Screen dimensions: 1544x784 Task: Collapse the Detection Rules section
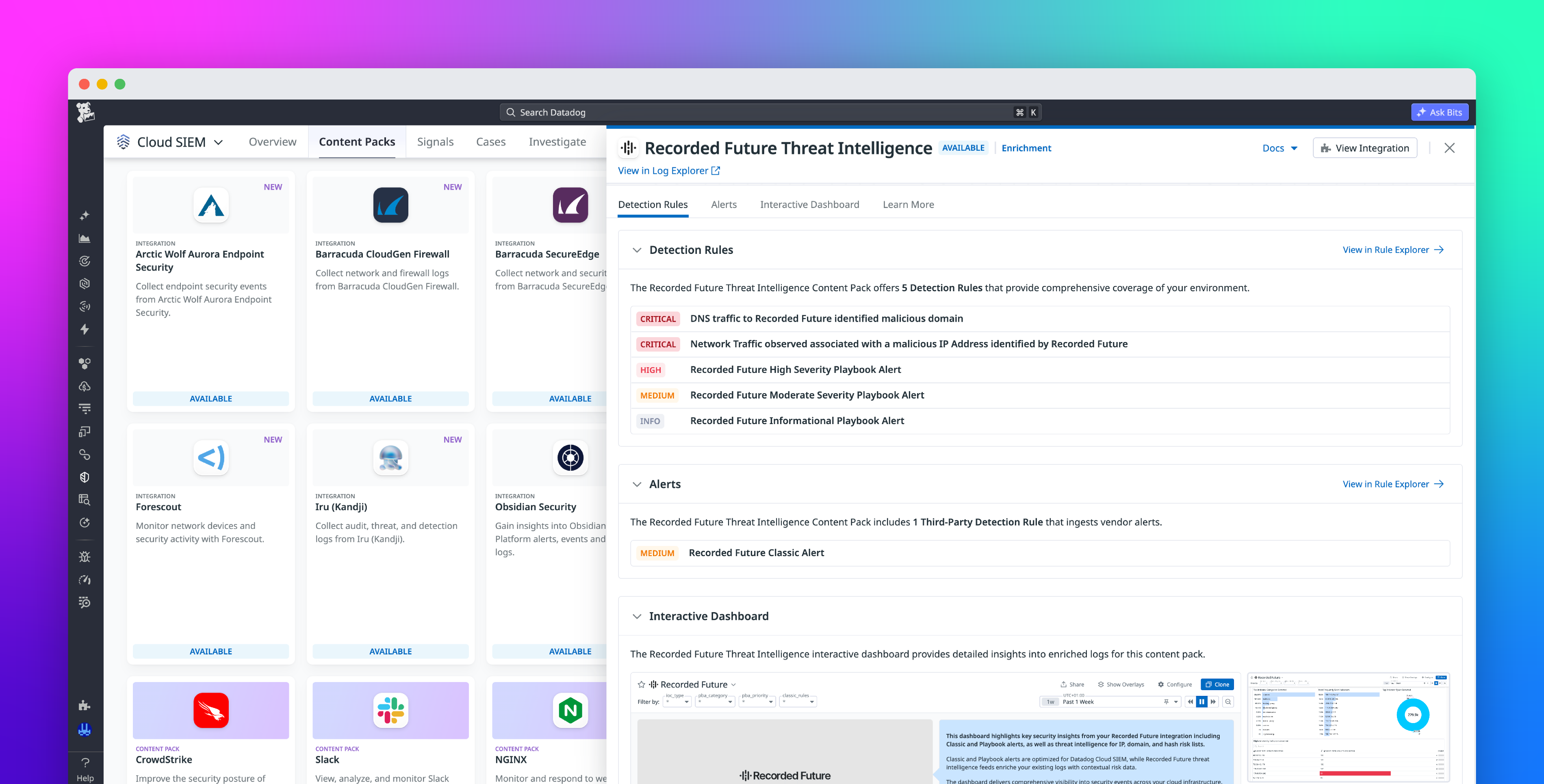point(637,250)
